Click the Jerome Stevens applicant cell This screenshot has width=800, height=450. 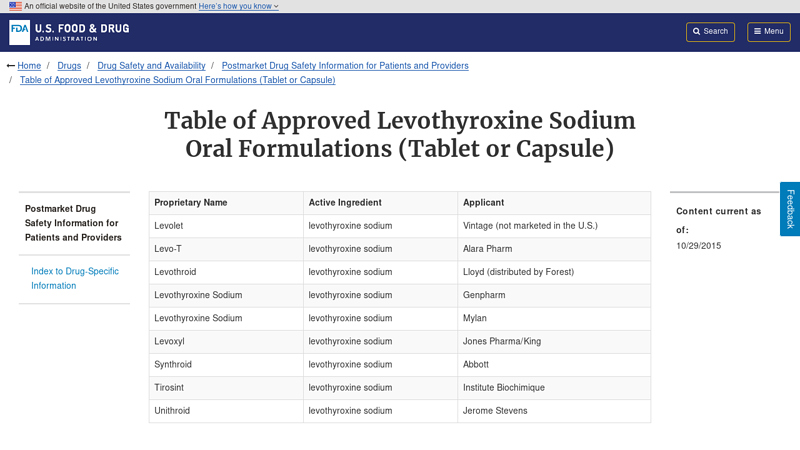point(554,411)
